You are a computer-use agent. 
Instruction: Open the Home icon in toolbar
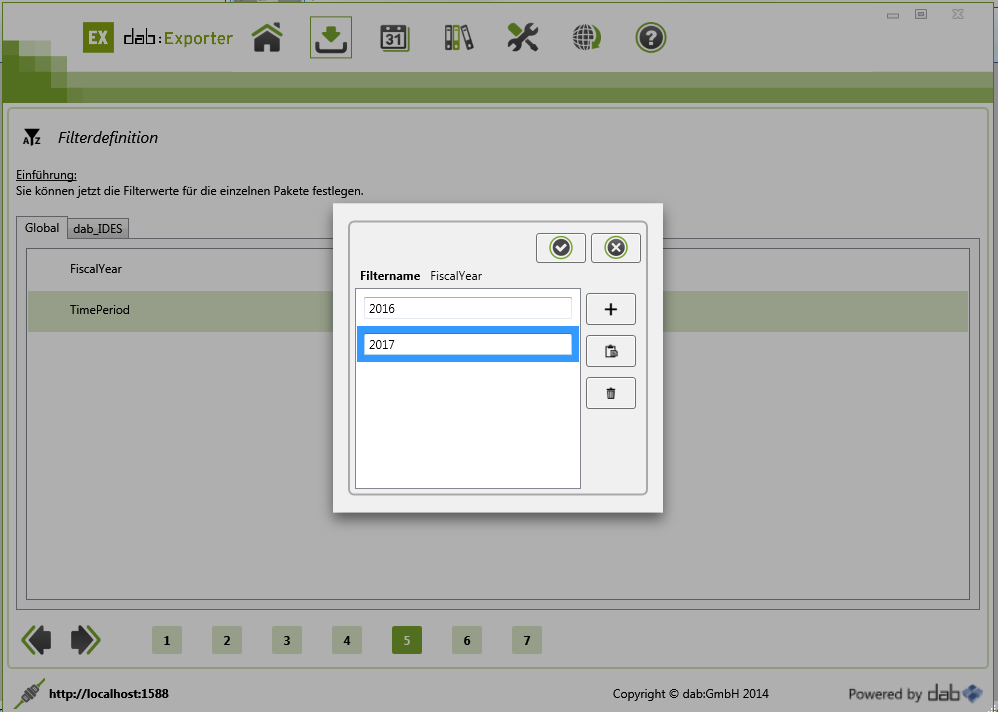[x=267, y=38]
